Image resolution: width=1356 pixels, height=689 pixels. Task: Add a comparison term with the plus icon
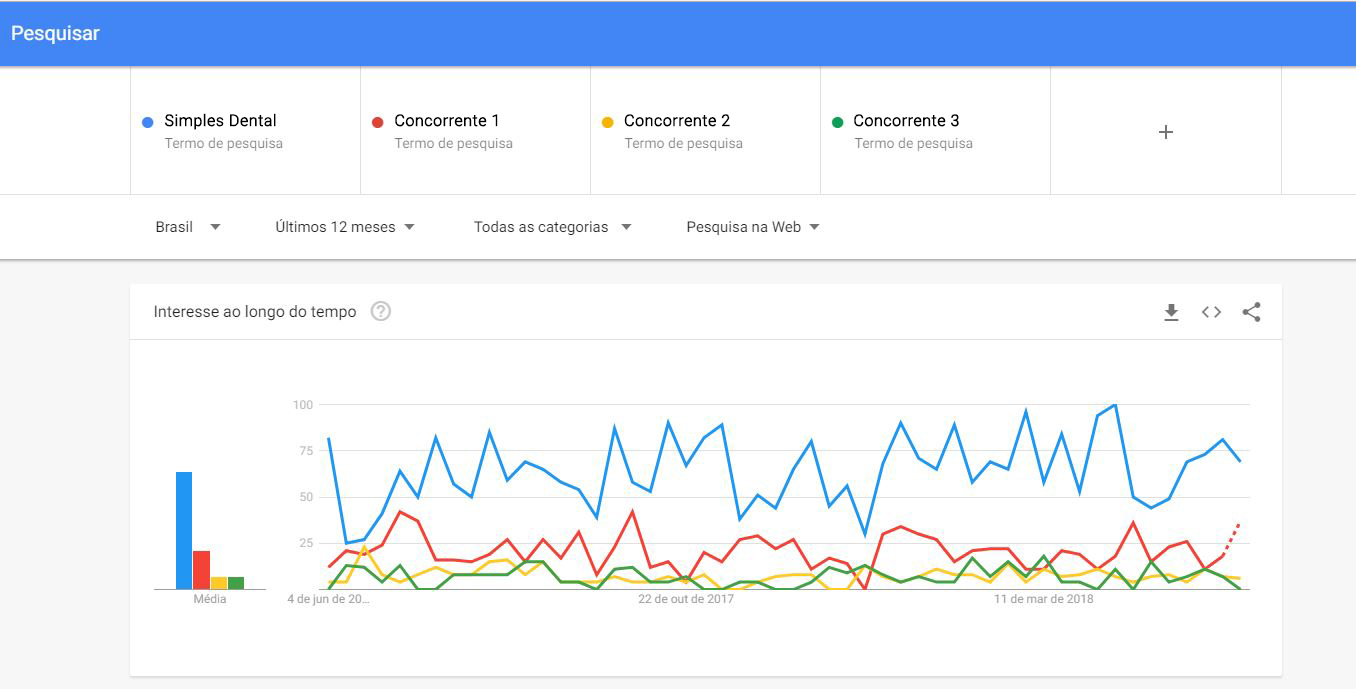click(1165, 132)
